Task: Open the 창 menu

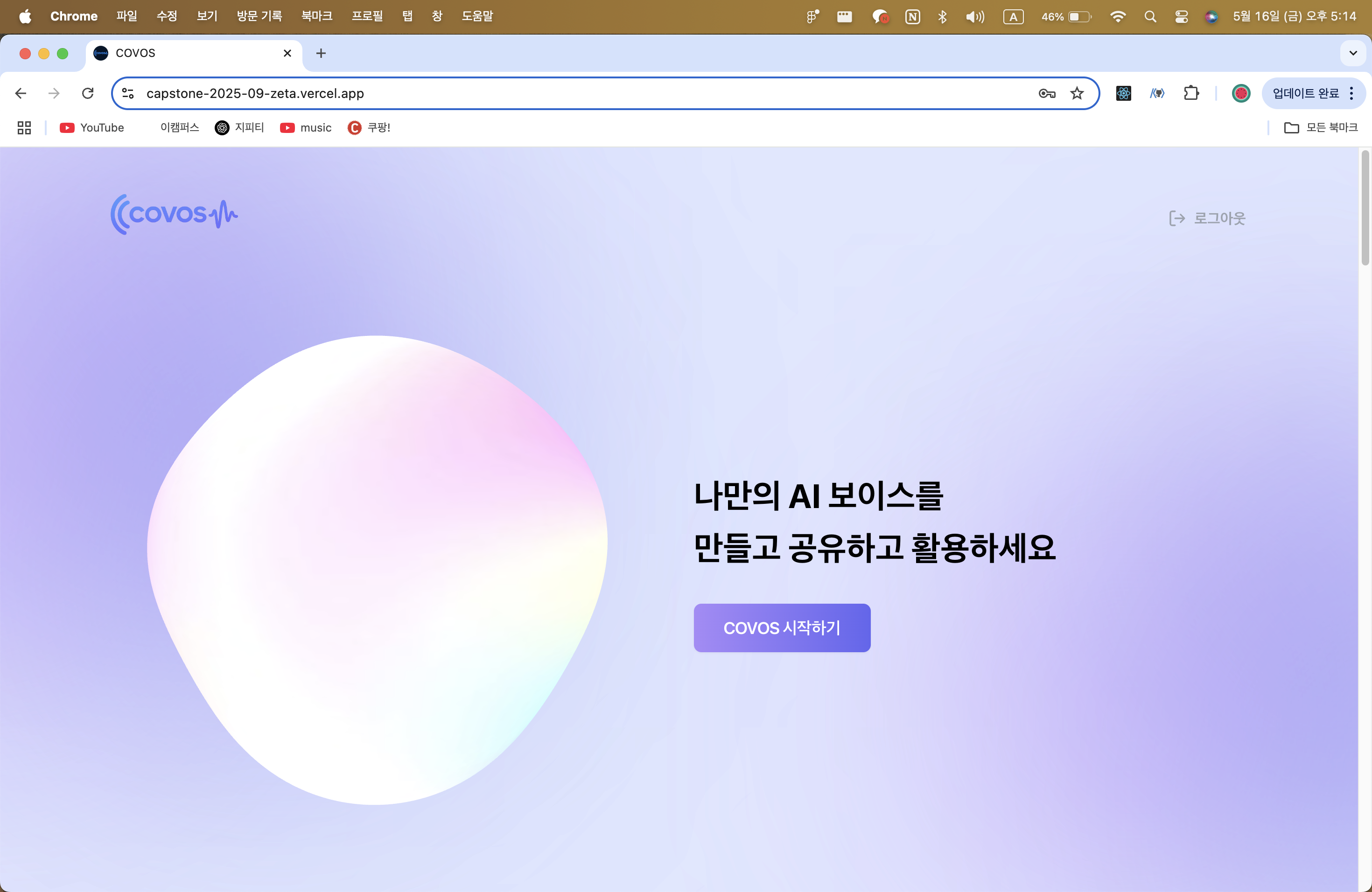Action: point(437,16)
